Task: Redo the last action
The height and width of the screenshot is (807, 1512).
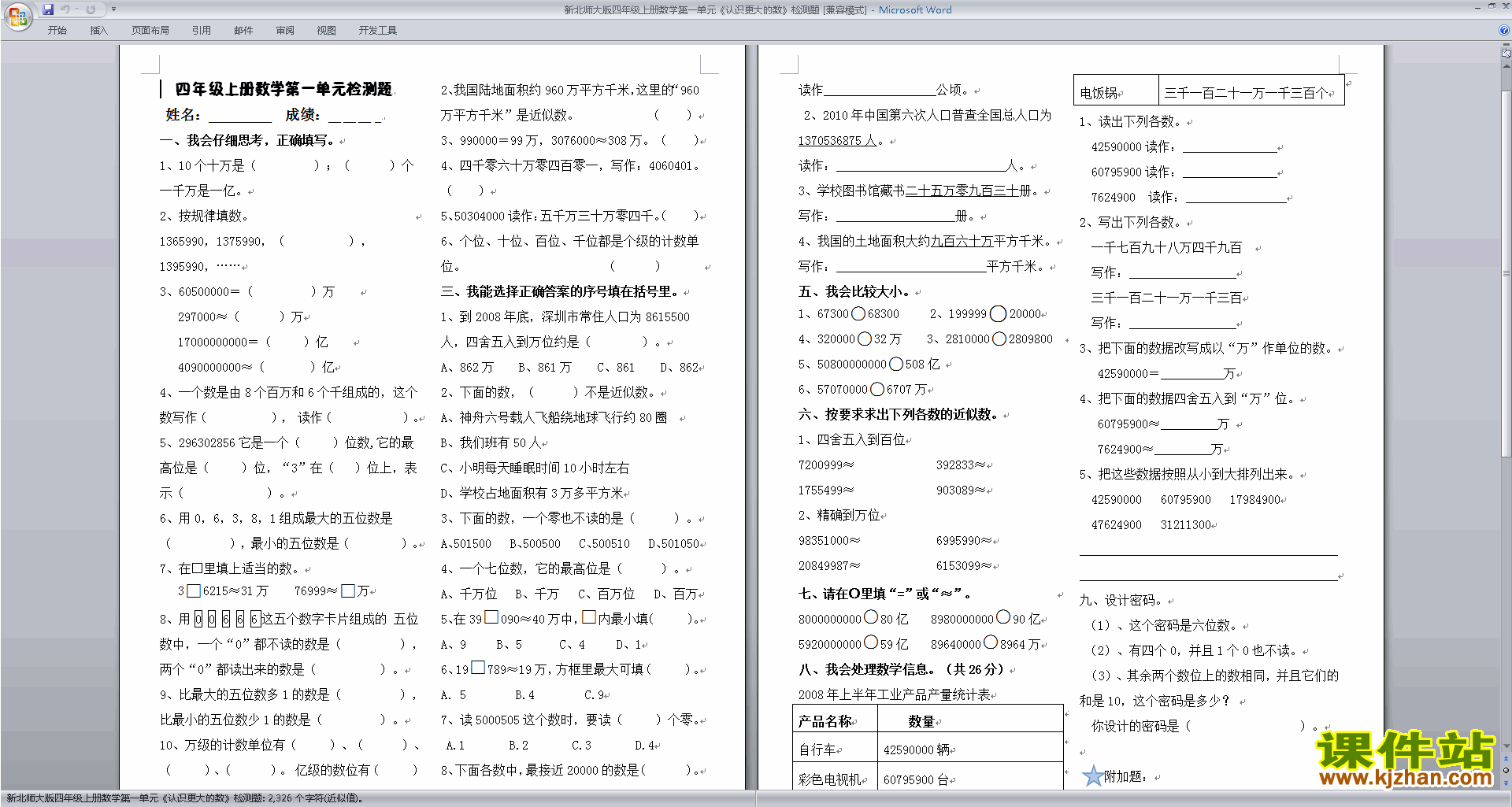Action: pos(91,9)
